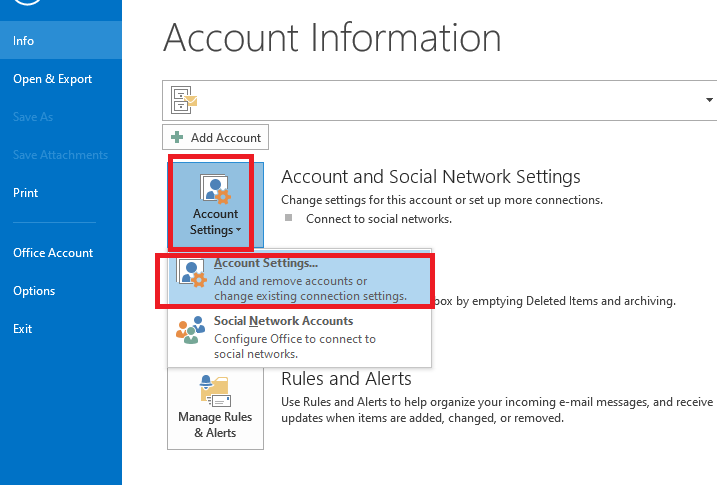Open the Office Account page
This screenshot has width=717, height=485.
tap(53, 253)
